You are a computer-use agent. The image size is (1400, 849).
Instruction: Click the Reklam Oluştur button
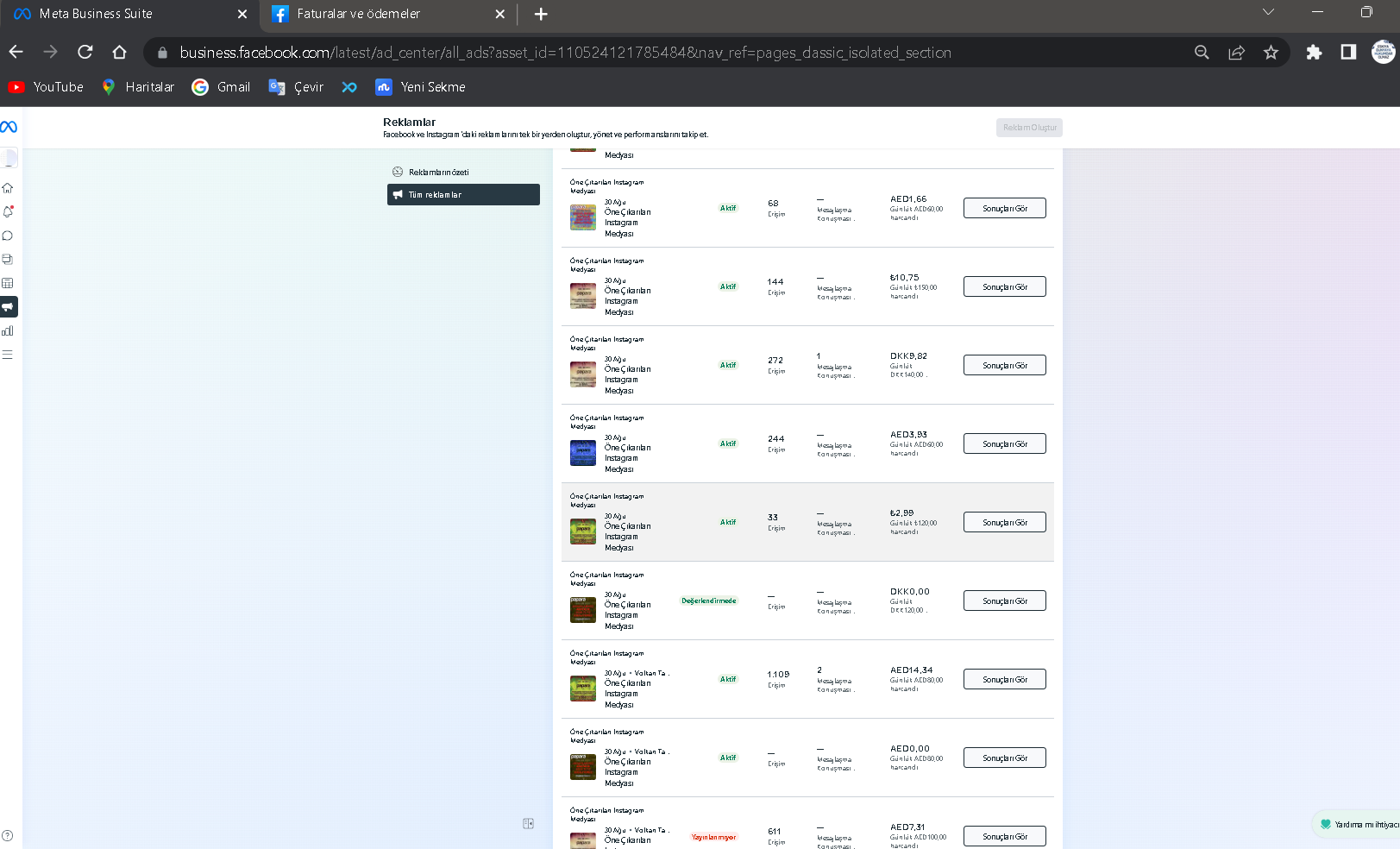click(1029, 128)
